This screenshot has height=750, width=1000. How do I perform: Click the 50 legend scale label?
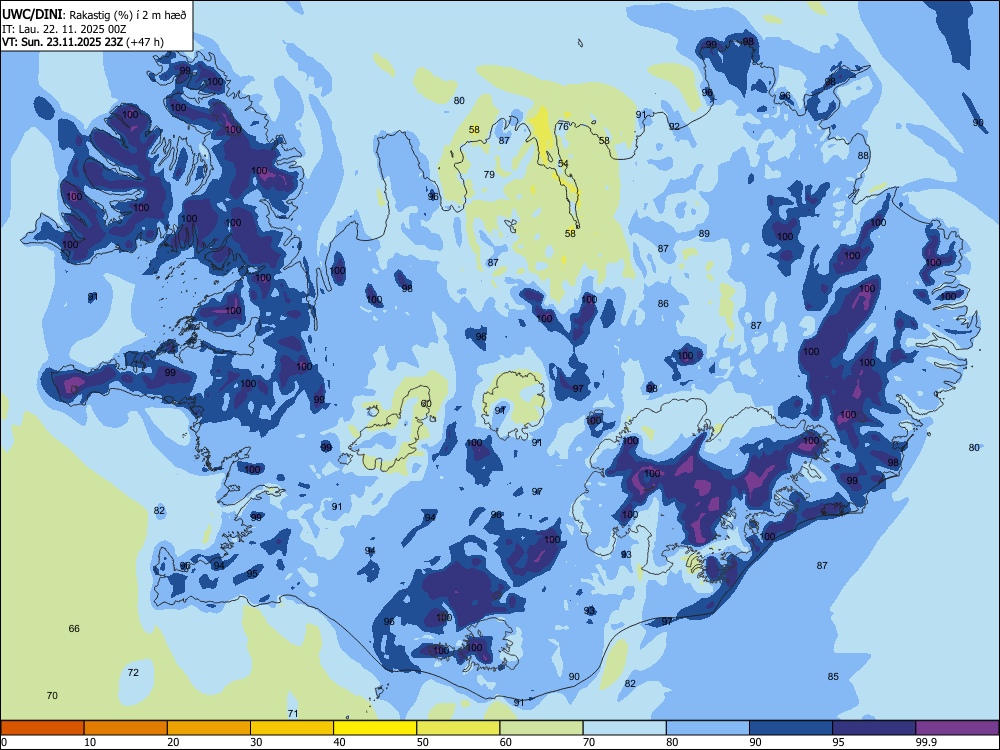point(423,742)
